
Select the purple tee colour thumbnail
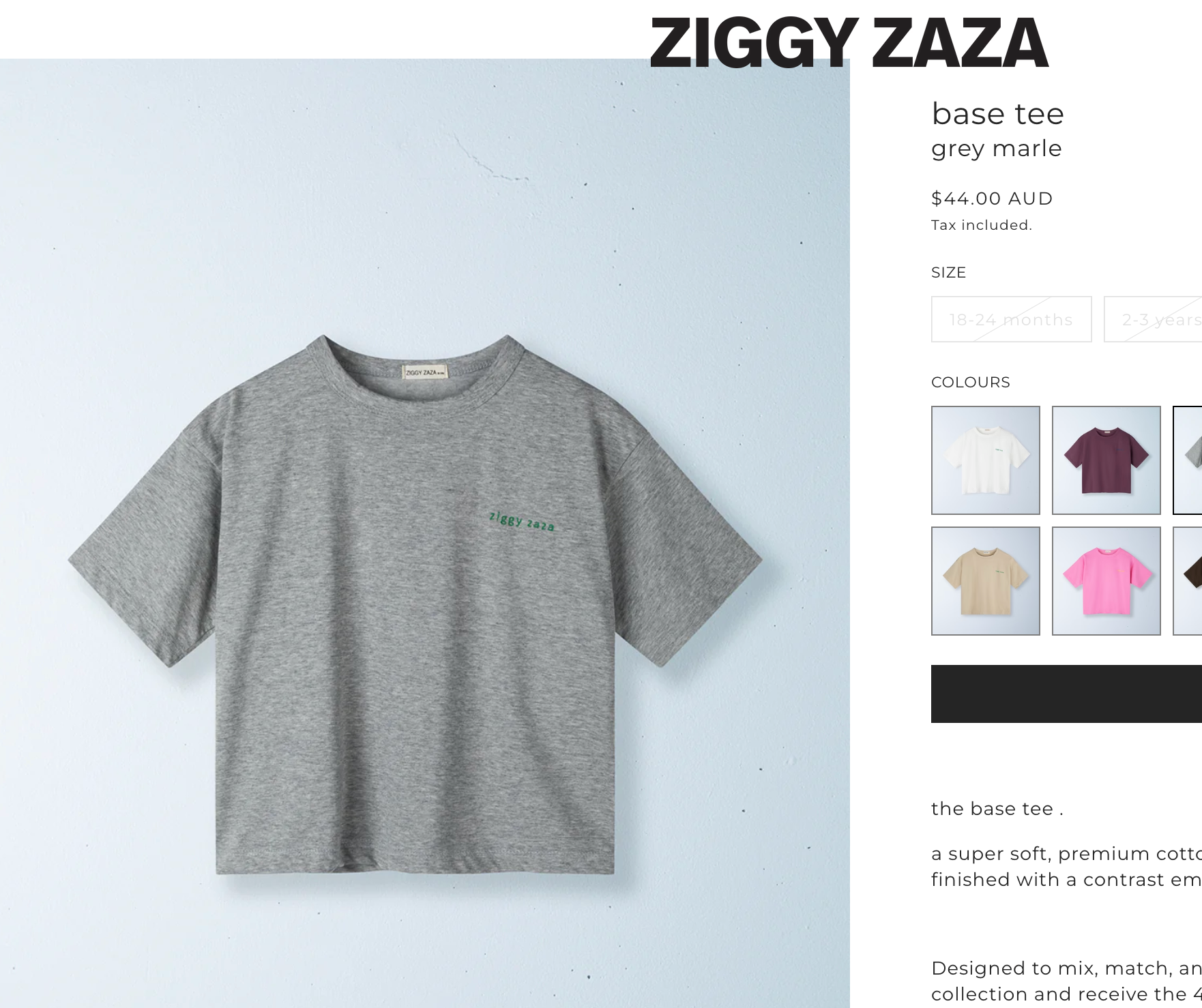click(x=1106, y=460)
